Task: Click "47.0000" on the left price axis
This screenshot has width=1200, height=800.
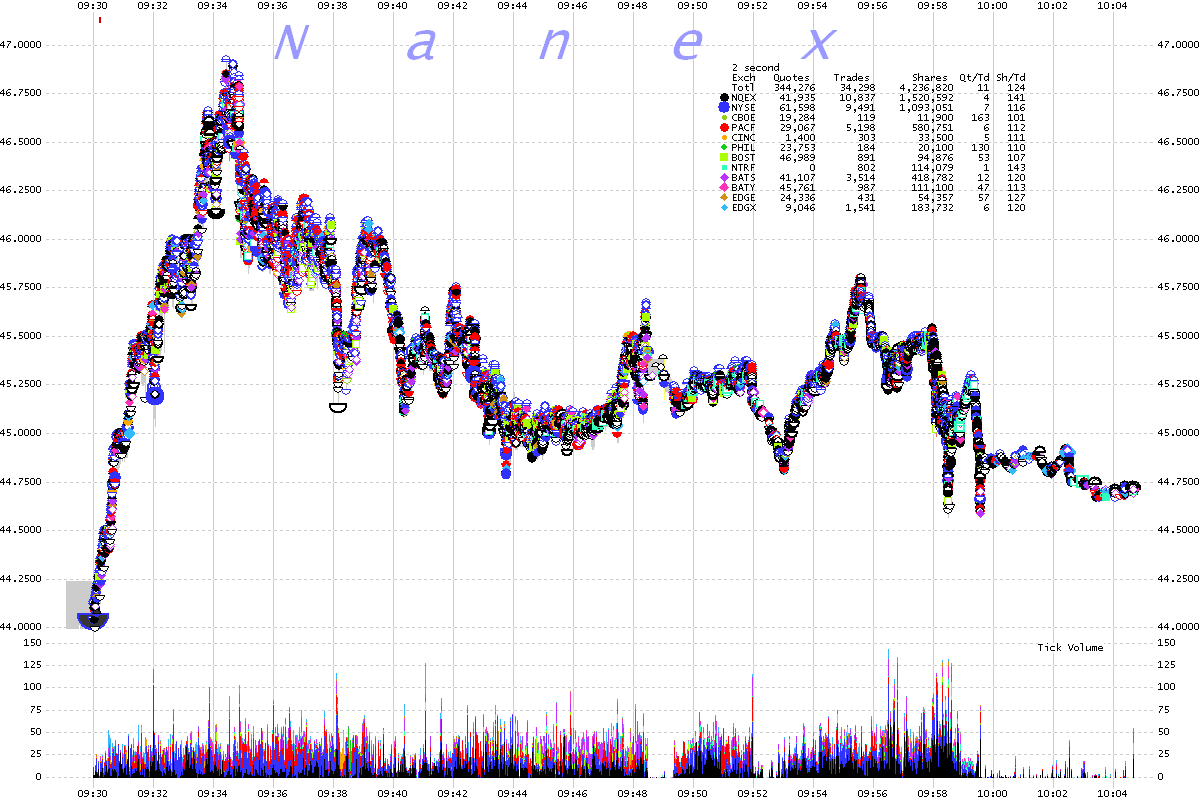Action: (21, 45)
